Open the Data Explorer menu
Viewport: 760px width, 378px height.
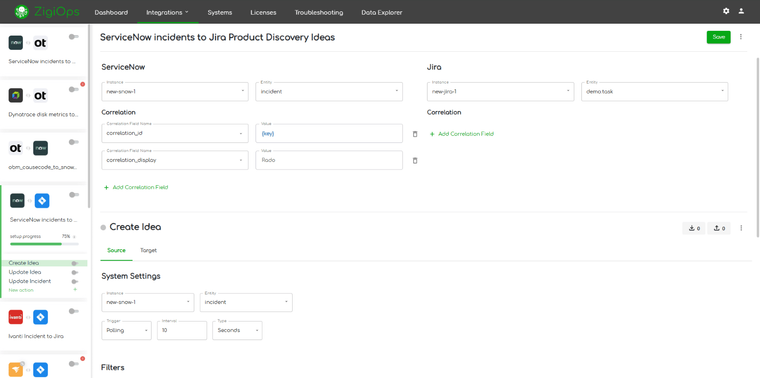(382, 13)
